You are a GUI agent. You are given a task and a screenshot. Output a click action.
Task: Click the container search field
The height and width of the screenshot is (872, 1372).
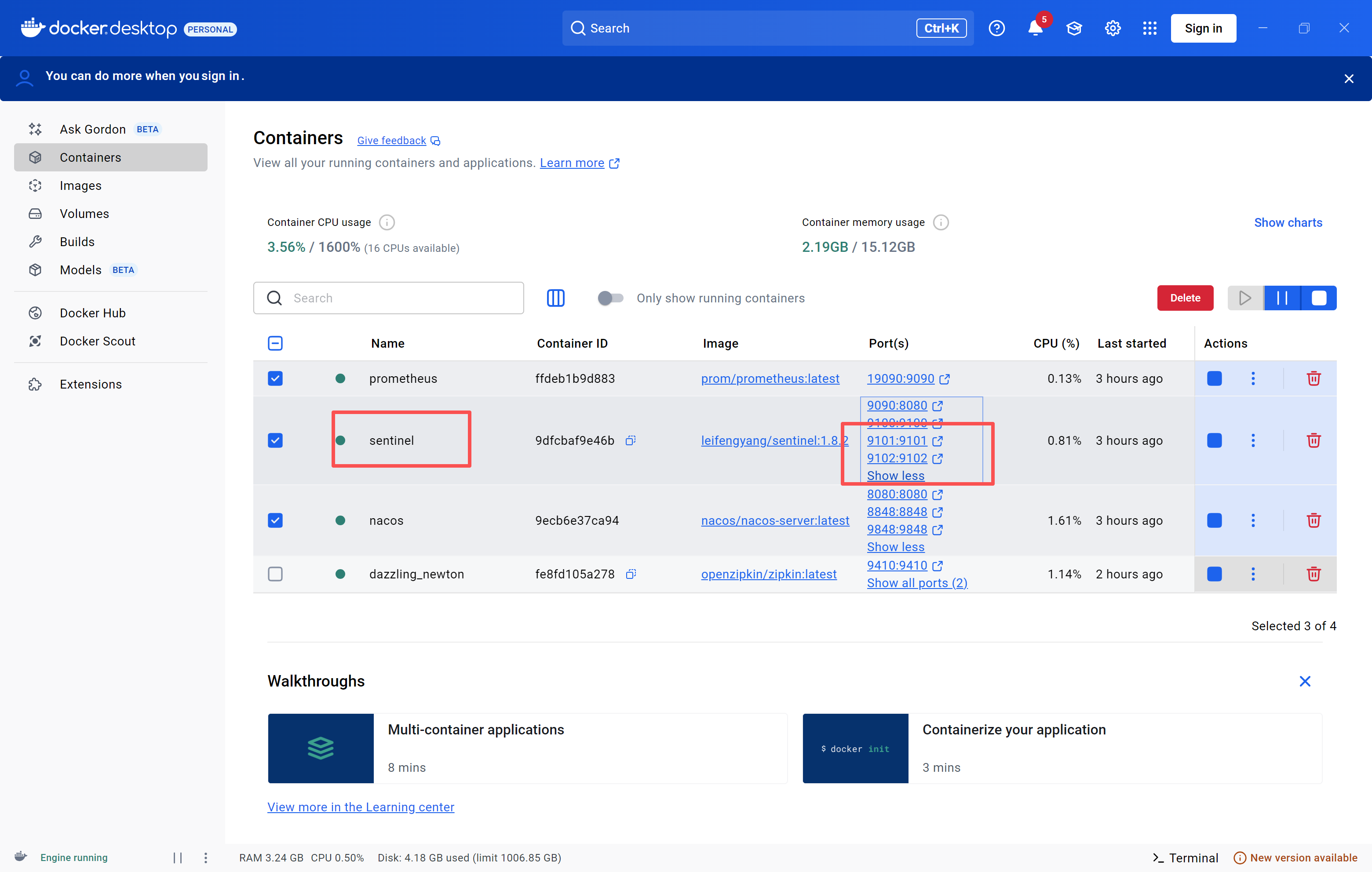[389, 298]
